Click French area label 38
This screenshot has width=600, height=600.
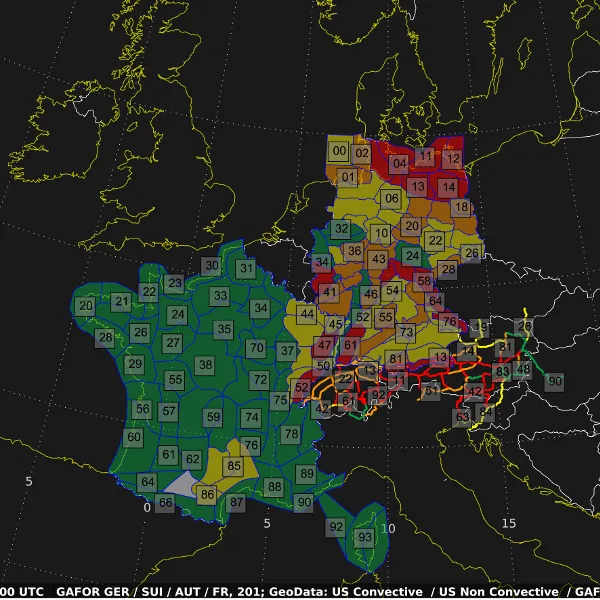tap(205, 365)
